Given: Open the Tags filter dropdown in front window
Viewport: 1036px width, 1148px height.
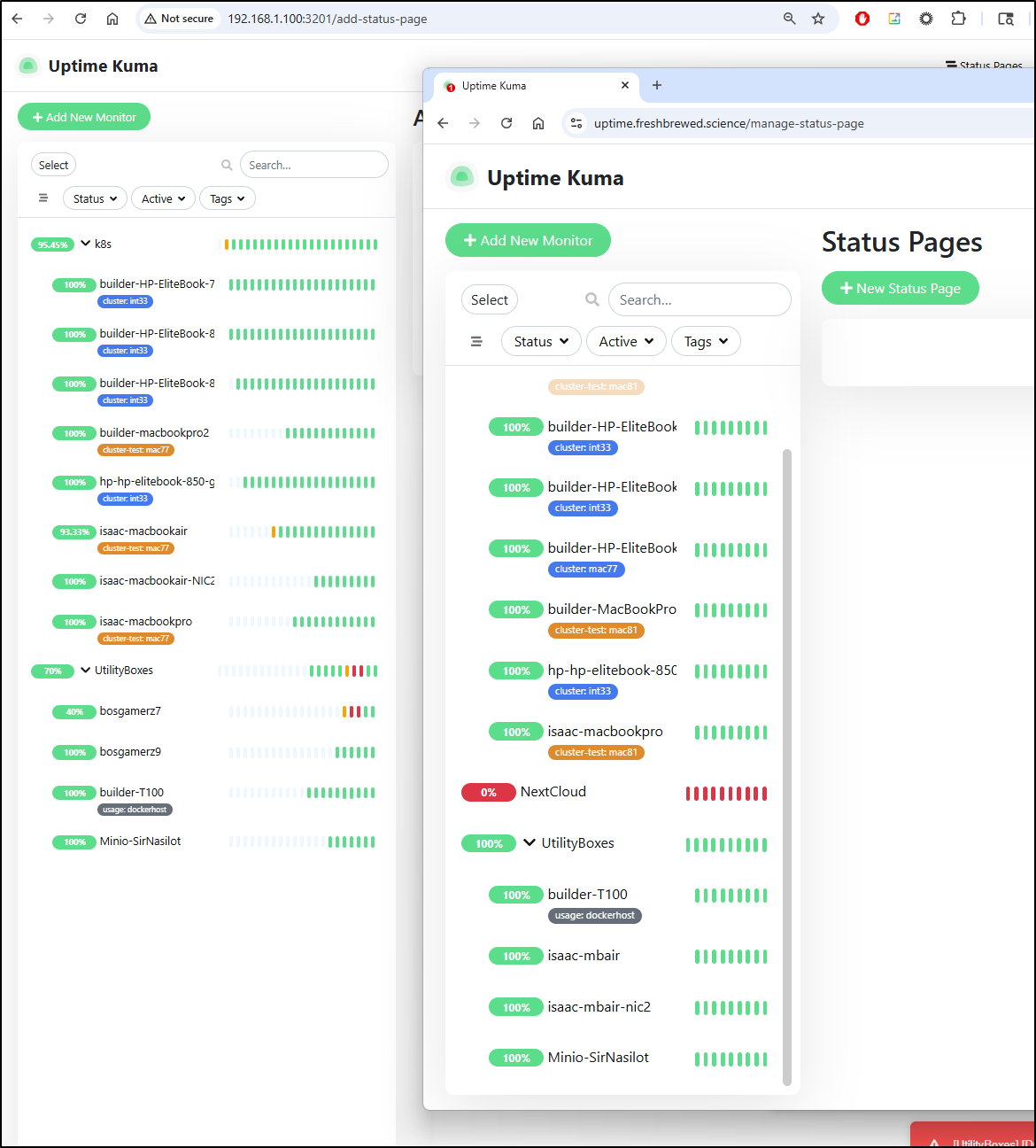Looking at the screenshot, I should (x=706, y=341).
